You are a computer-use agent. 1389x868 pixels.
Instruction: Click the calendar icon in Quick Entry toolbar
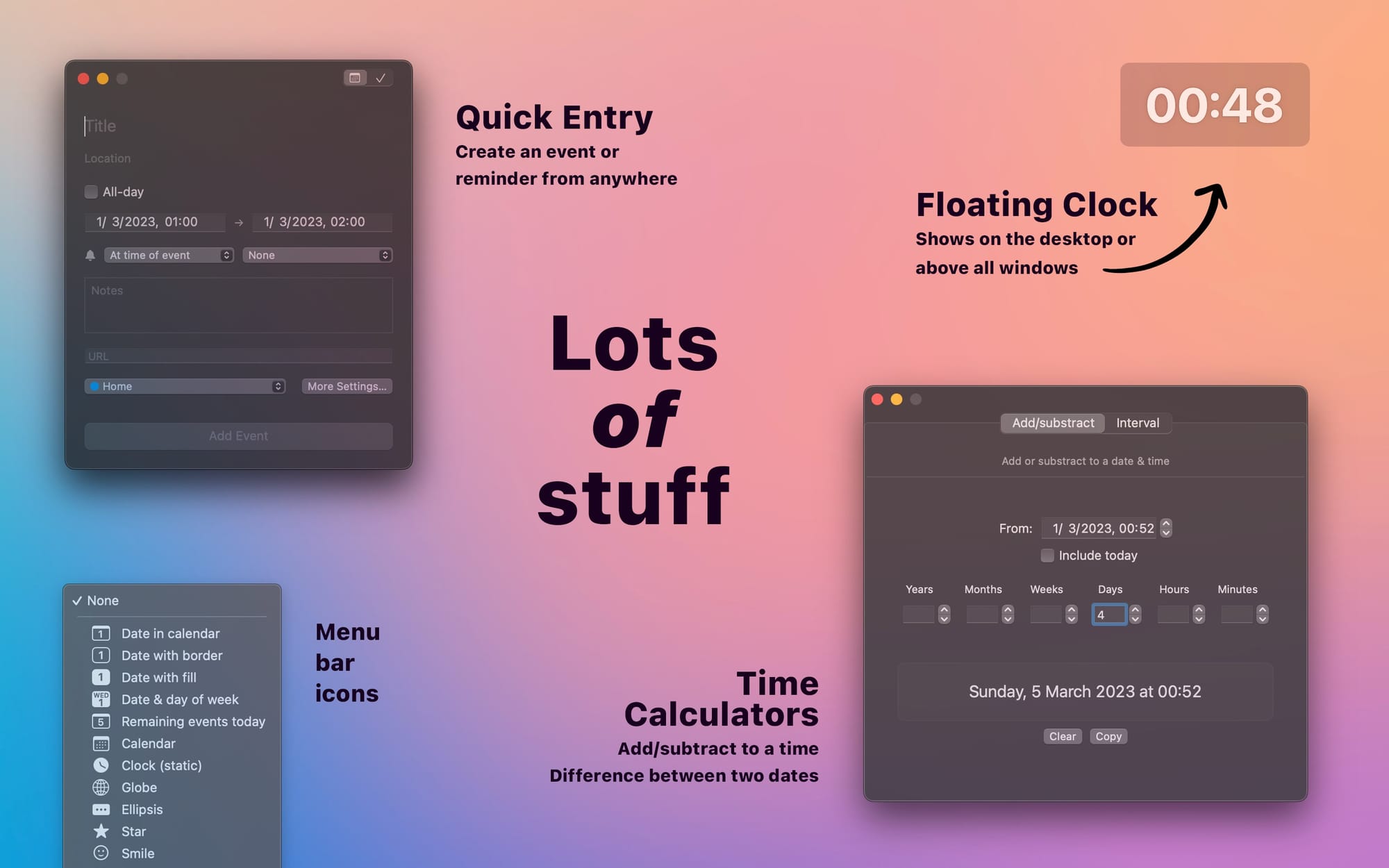(x=355, y=78)
